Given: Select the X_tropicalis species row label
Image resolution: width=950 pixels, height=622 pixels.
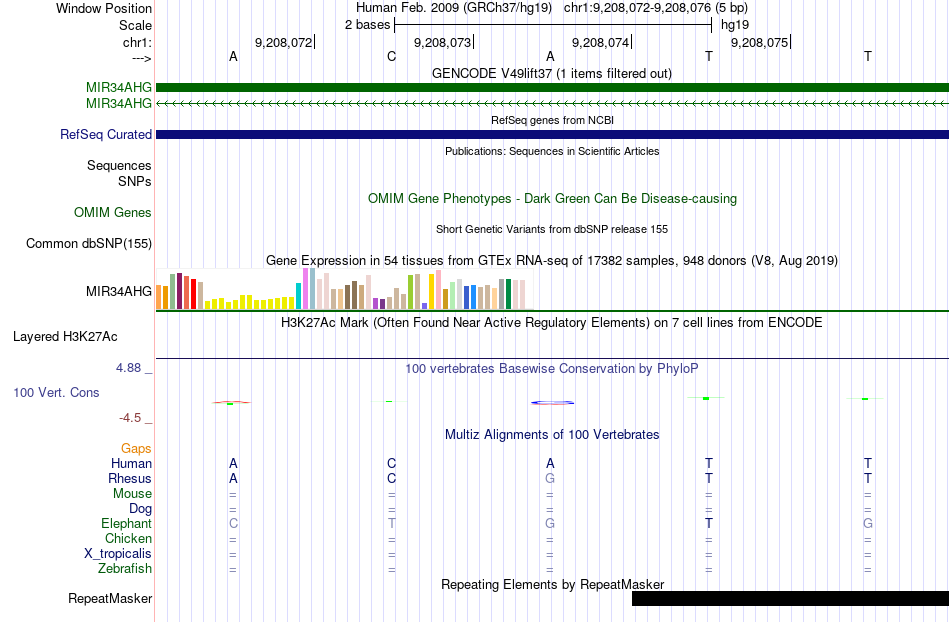Looking at the screenshot, I should (x=118, y=554).
